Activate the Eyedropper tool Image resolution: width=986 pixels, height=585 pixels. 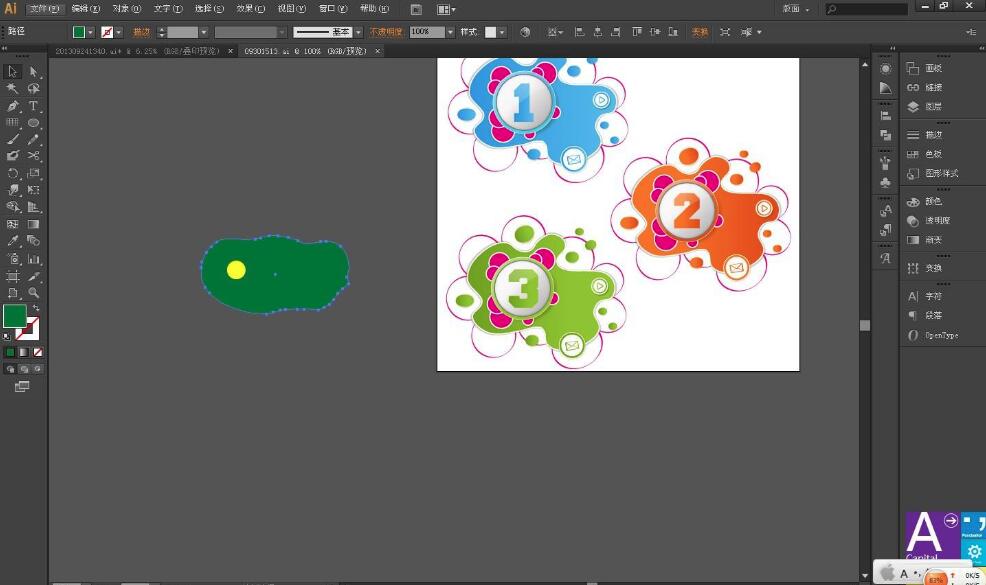point(13,241)
